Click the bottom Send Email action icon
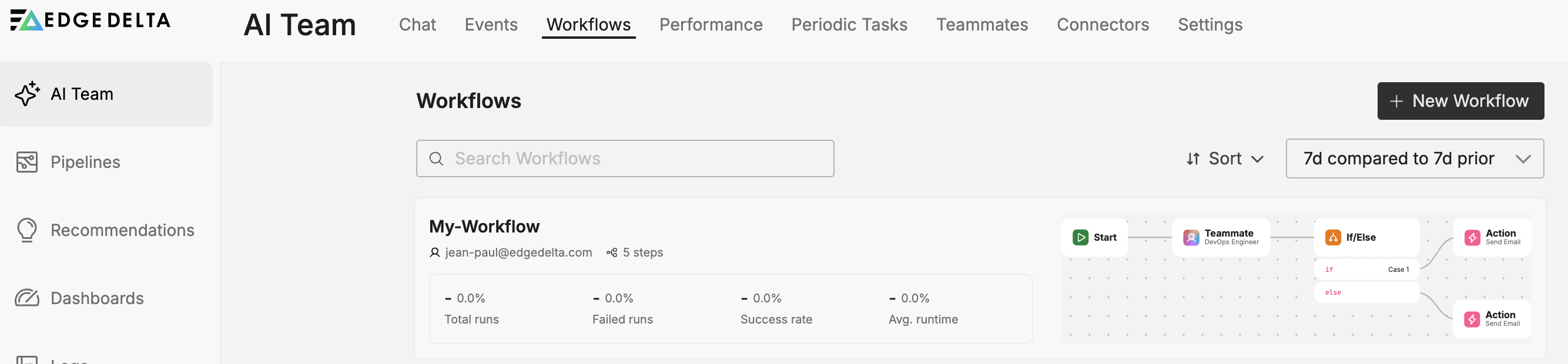 click(1472, 319)
